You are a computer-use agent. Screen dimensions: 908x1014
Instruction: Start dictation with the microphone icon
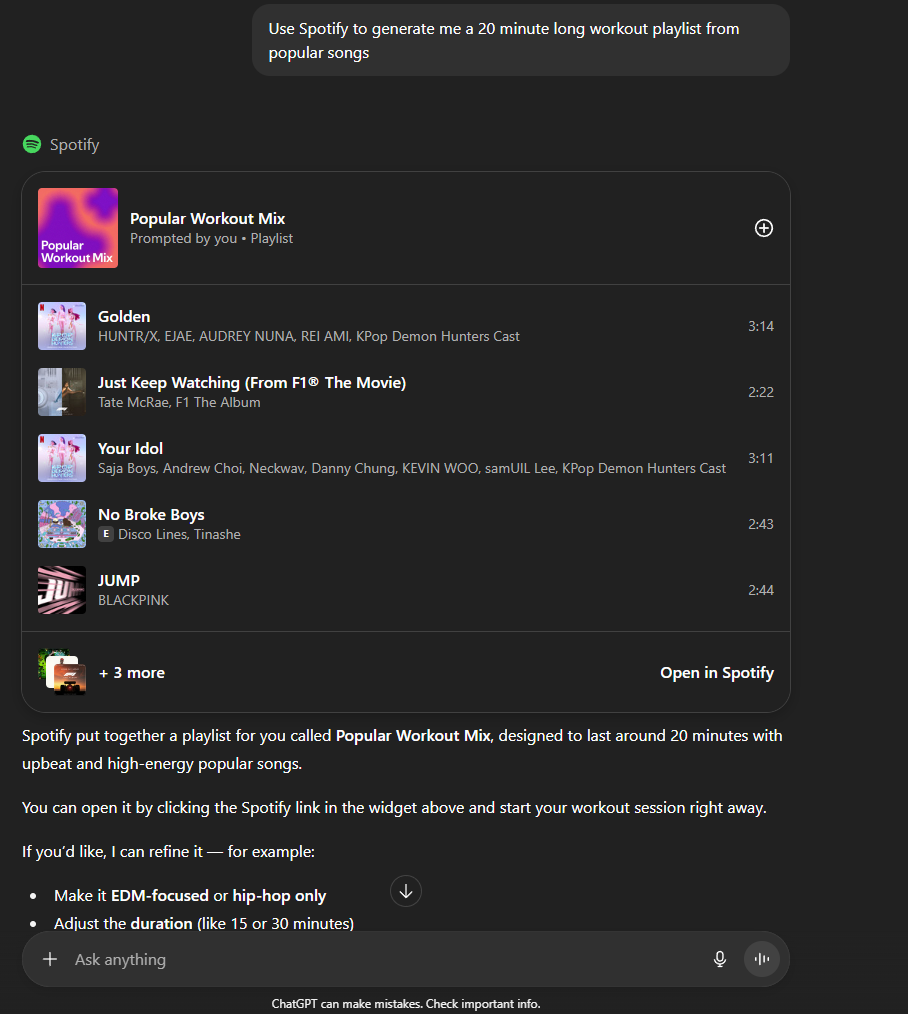(x=720, y=959)
